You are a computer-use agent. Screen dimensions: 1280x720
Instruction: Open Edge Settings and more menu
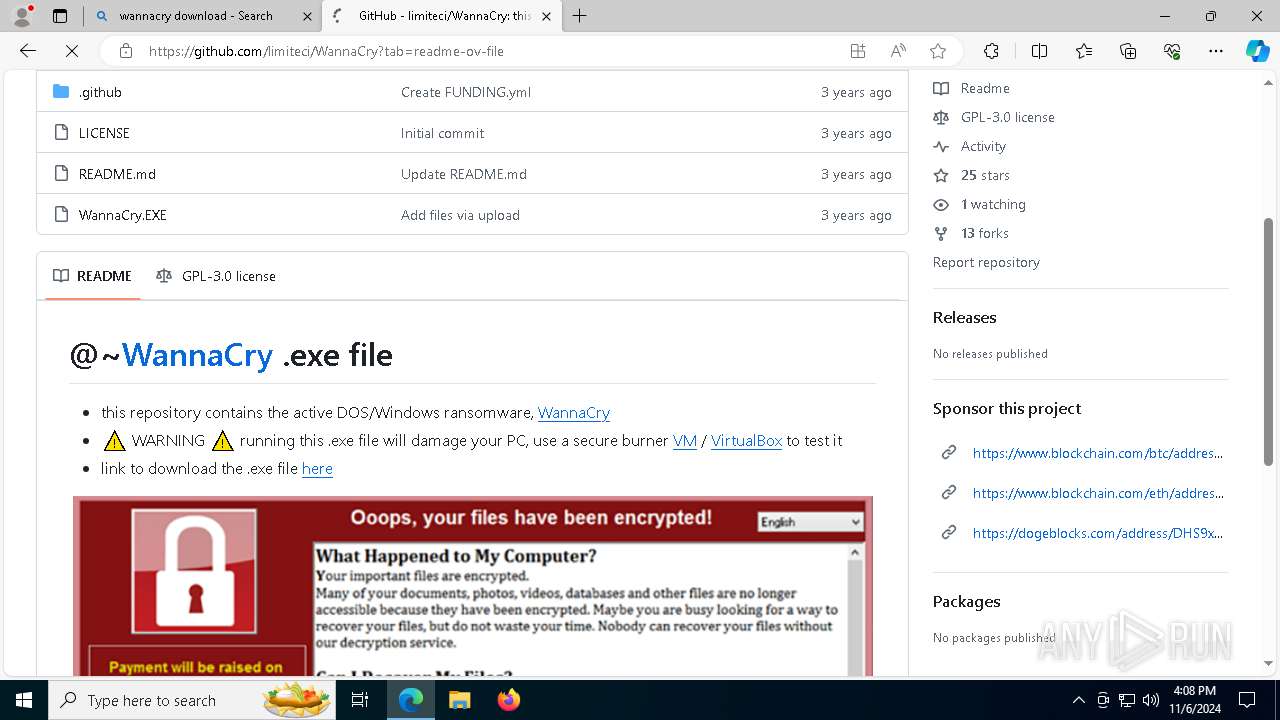coord(1216,51)
